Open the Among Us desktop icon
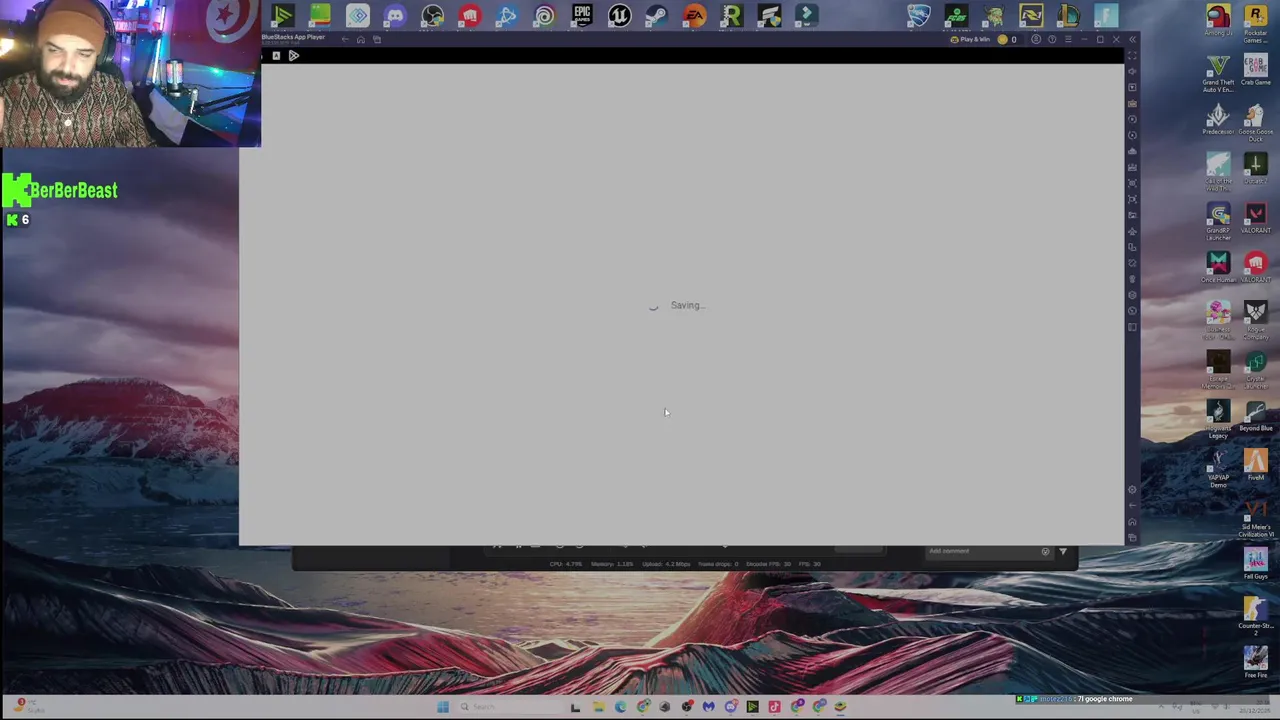 pos(1218,21)
